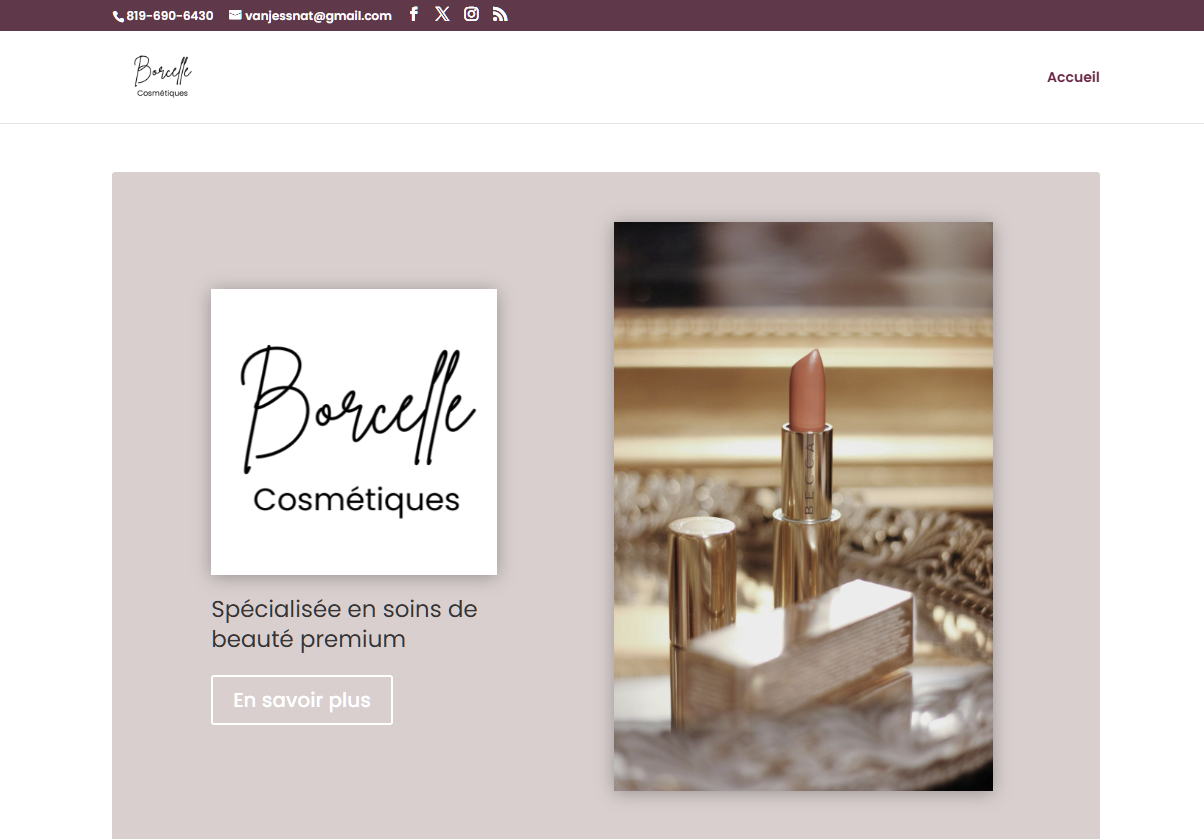Click the phone handset icon in top bar
The height and width of the screenshot is (839, 1204).
(119, 16)
